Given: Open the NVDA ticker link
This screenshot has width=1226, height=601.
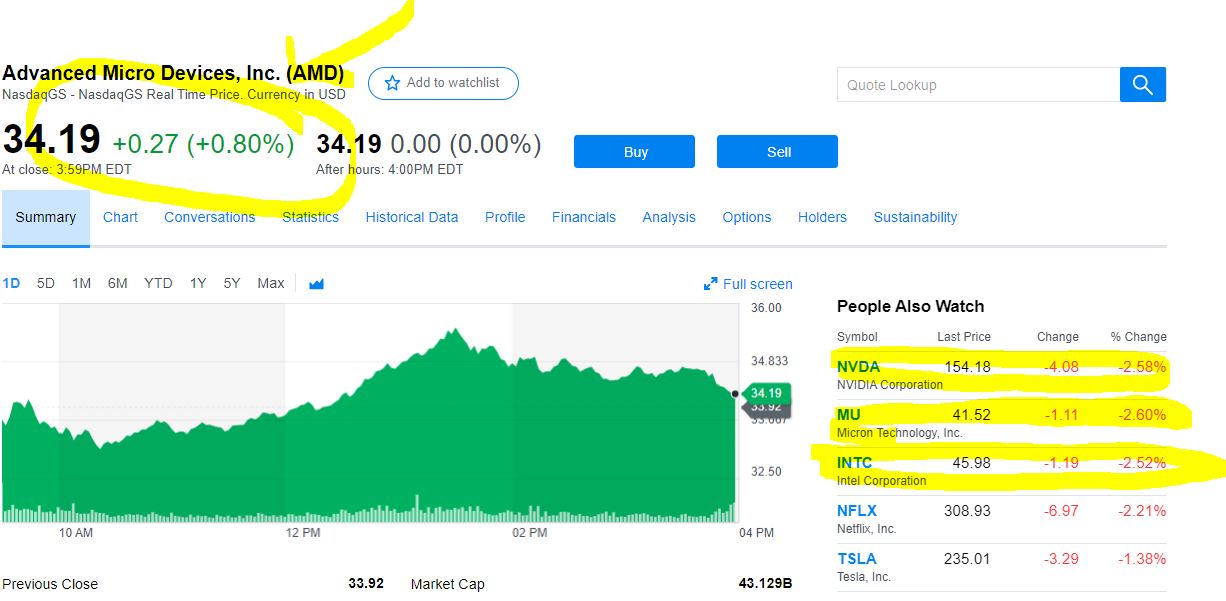Looking at the screenshot, I should [x=858, y=367].
